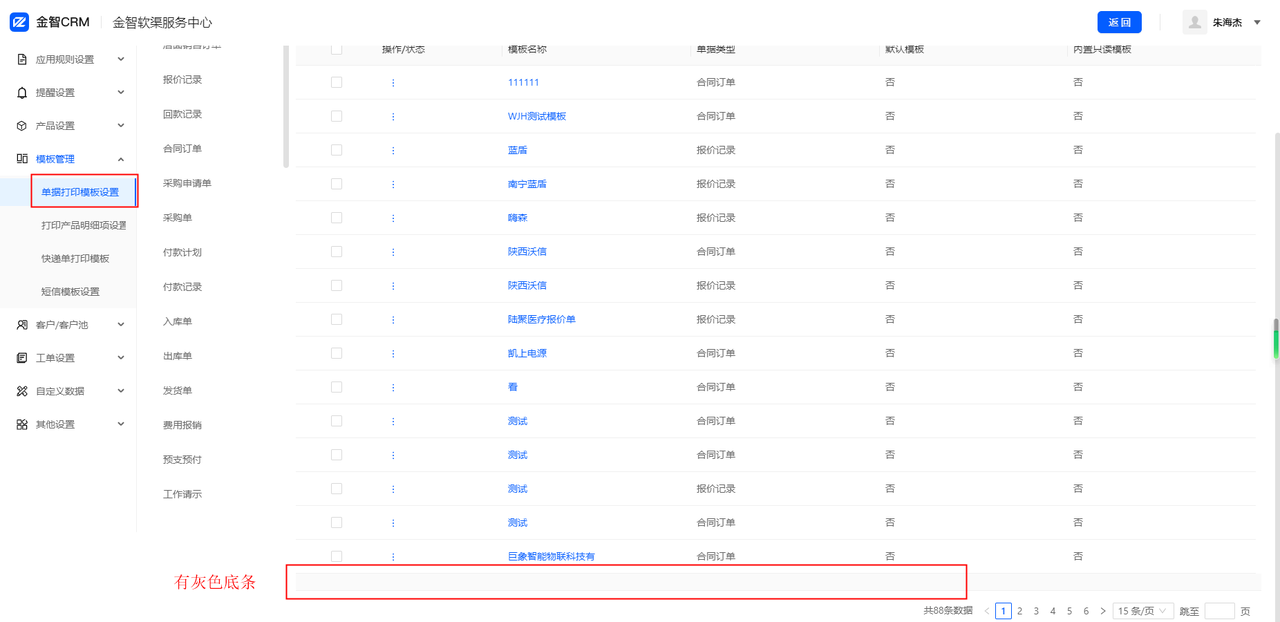Choose 付款计划 in document type list
The height and width of the screenshot is (622, 1280).
(182, 253)
